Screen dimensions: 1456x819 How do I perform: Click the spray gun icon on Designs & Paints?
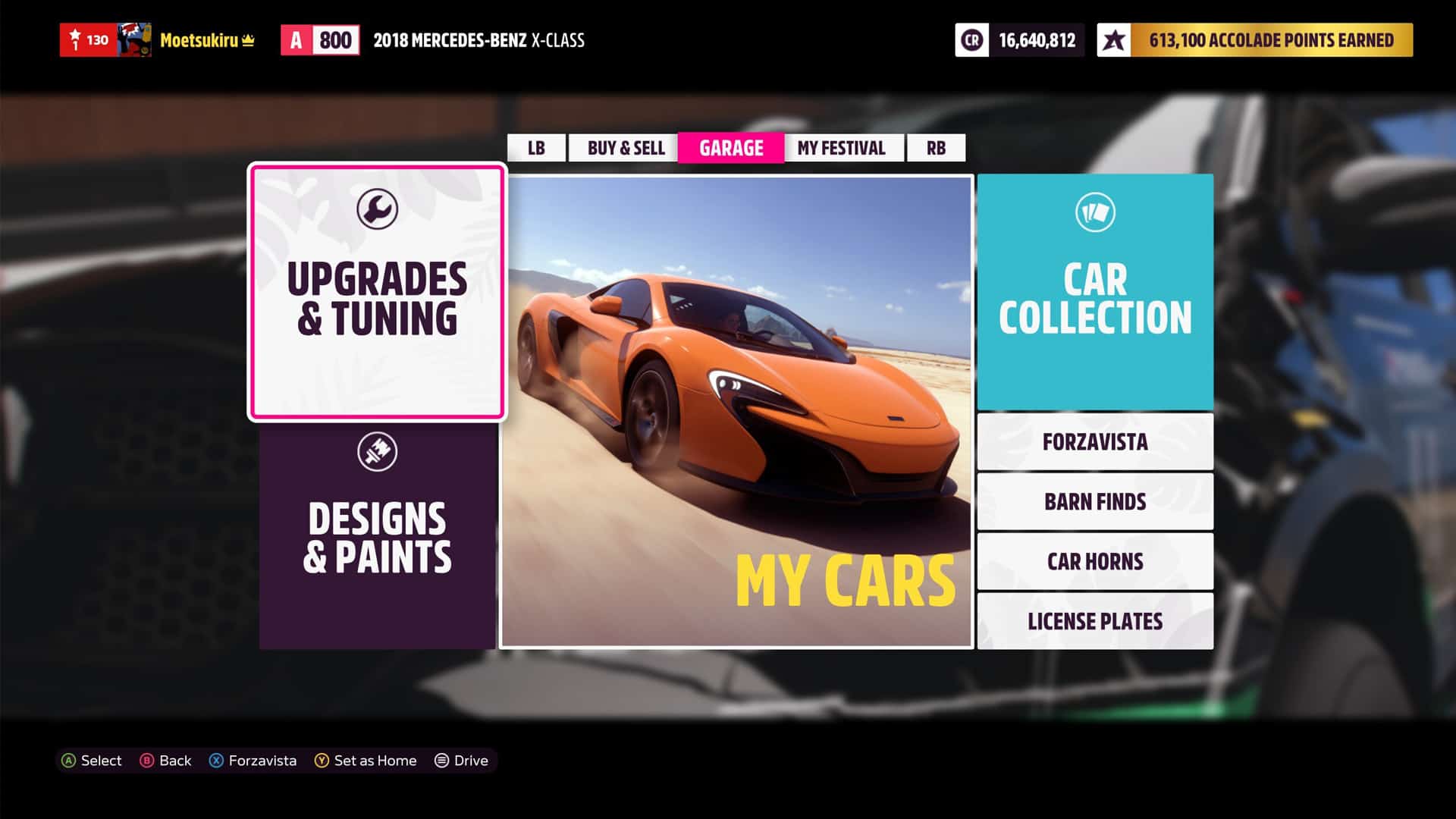click(x=378, y=450)
